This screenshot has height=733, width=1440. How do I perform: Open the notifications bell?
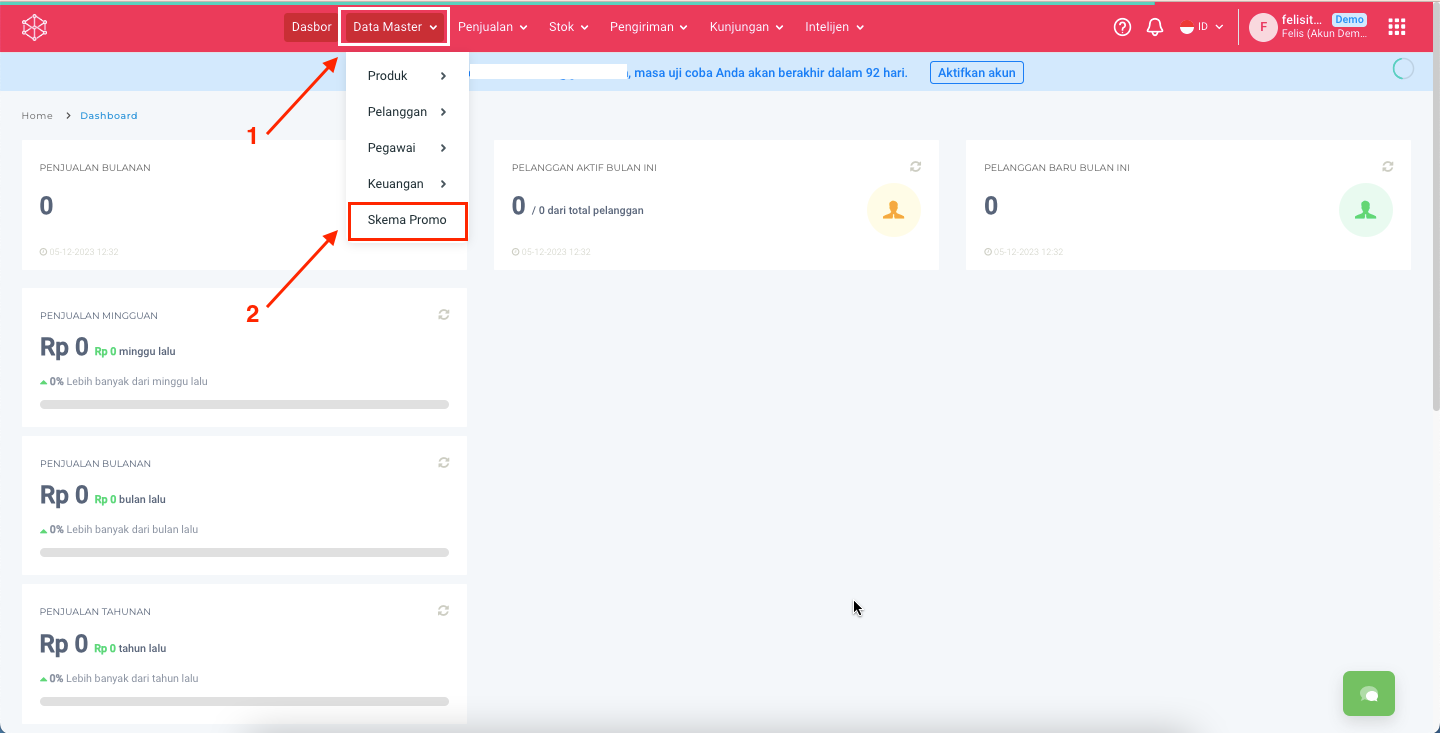coord(1155,28)
